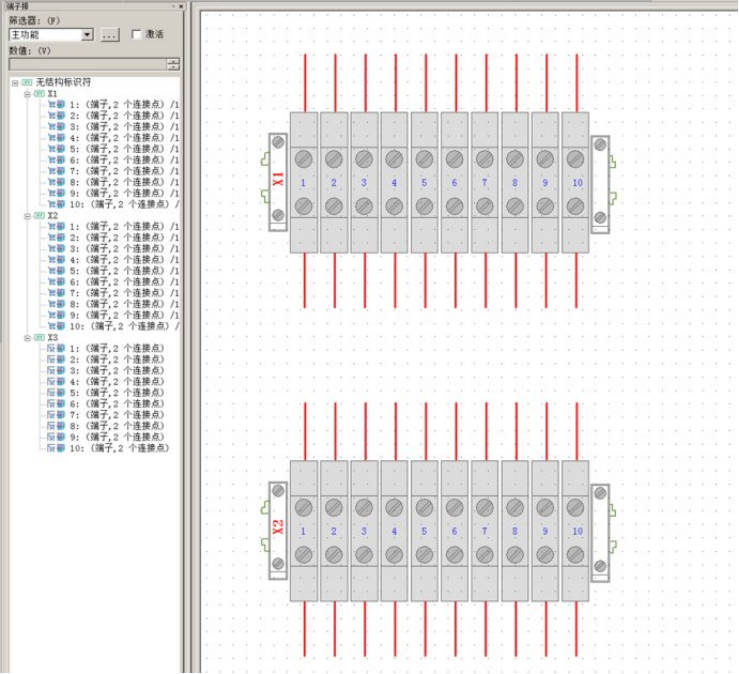
Task: Click terminal 7 icon under X1
Action: point(57,171)
